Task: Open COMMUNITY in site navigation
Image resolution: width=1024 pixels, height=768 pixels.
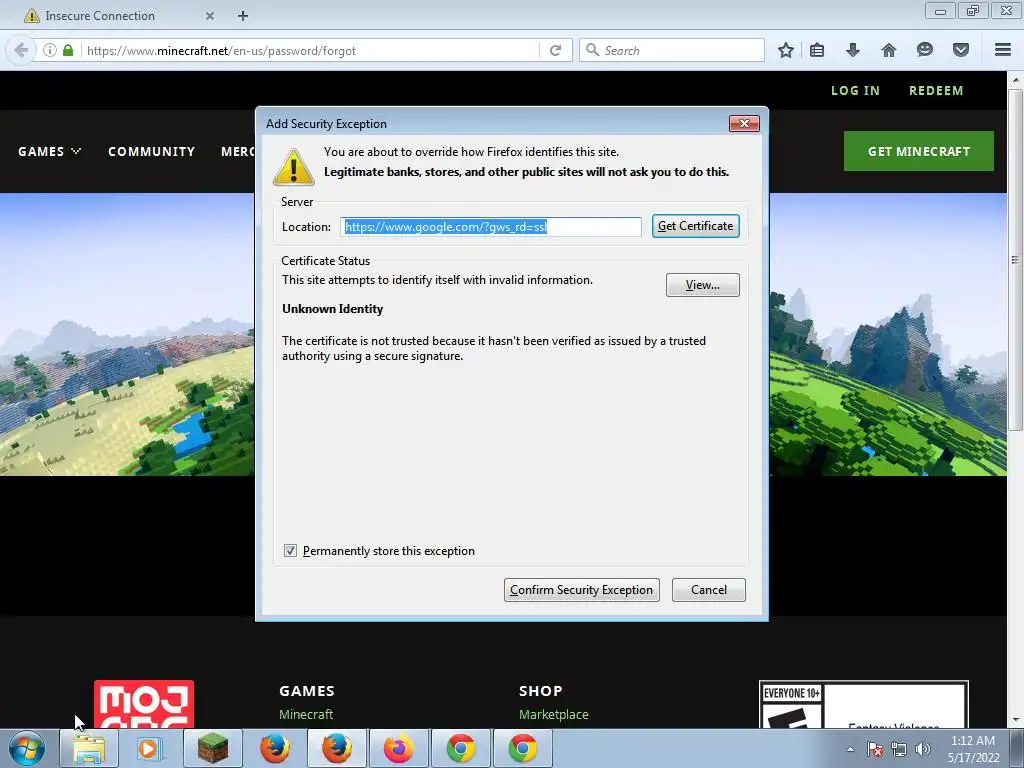Action: [x=152, y=152]
